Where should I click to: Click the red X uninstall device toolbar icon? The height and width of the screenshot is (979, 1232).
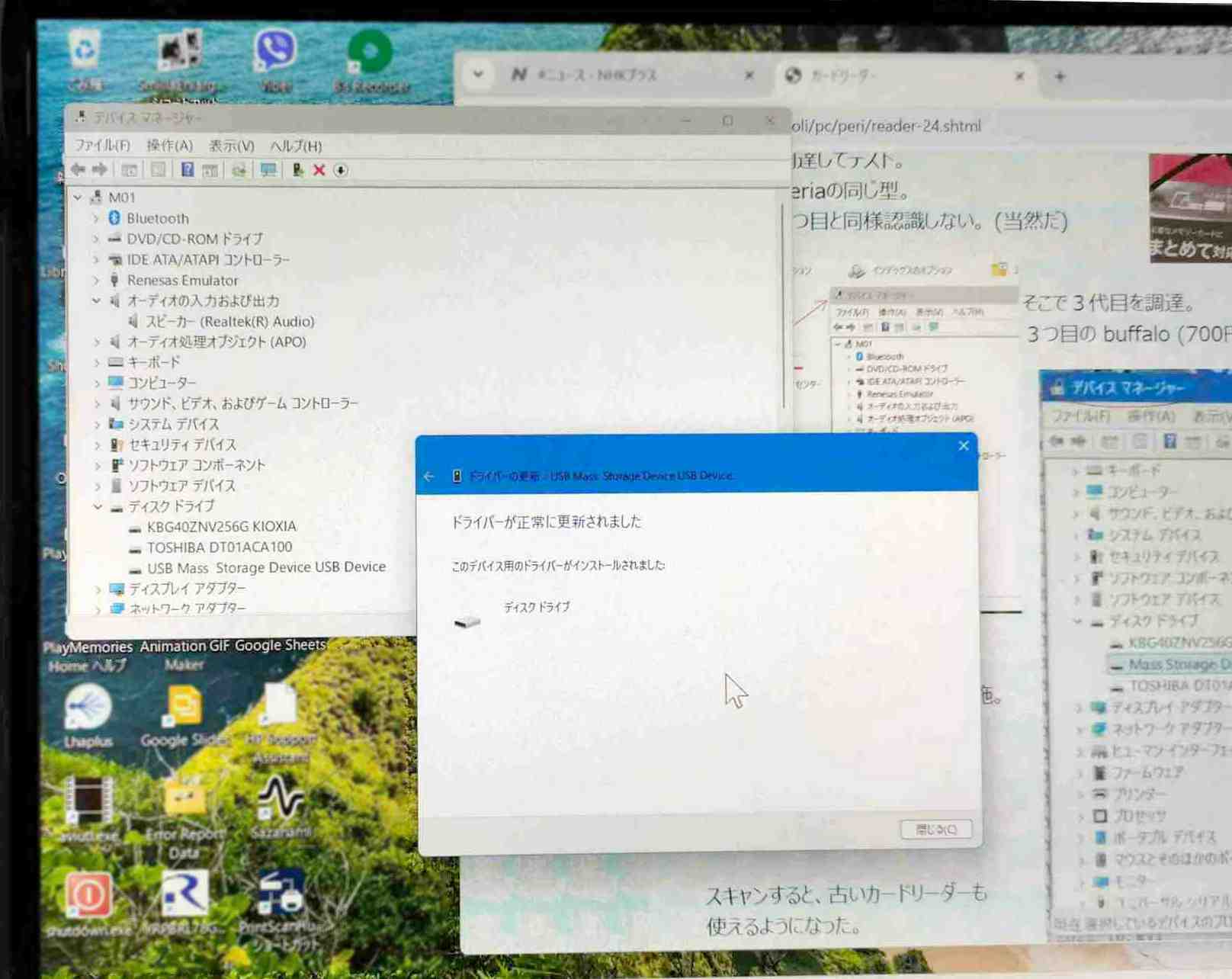[319, 170]
